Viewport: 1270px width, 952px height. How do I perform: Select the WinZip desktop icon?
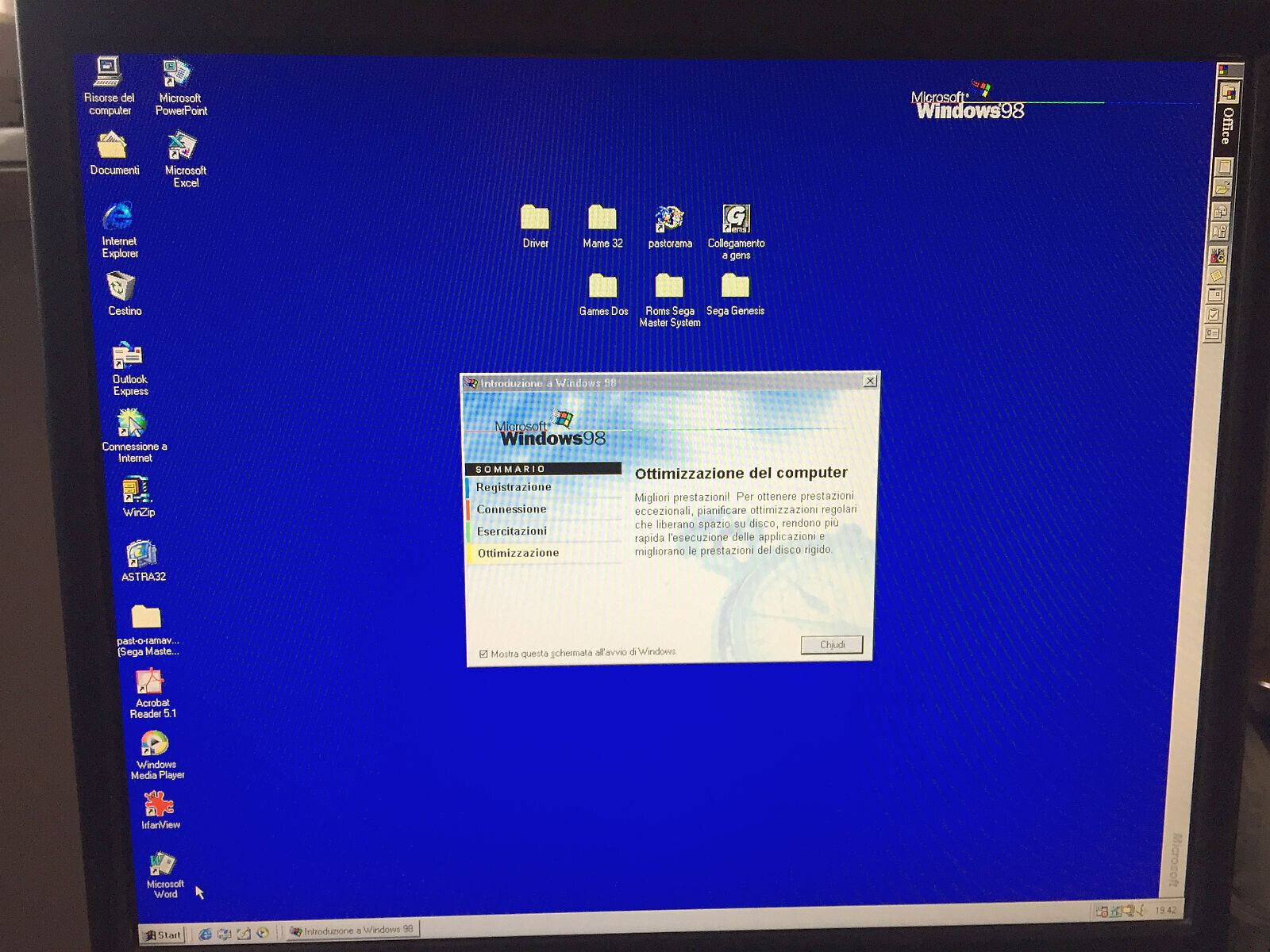tap(137, 491)
